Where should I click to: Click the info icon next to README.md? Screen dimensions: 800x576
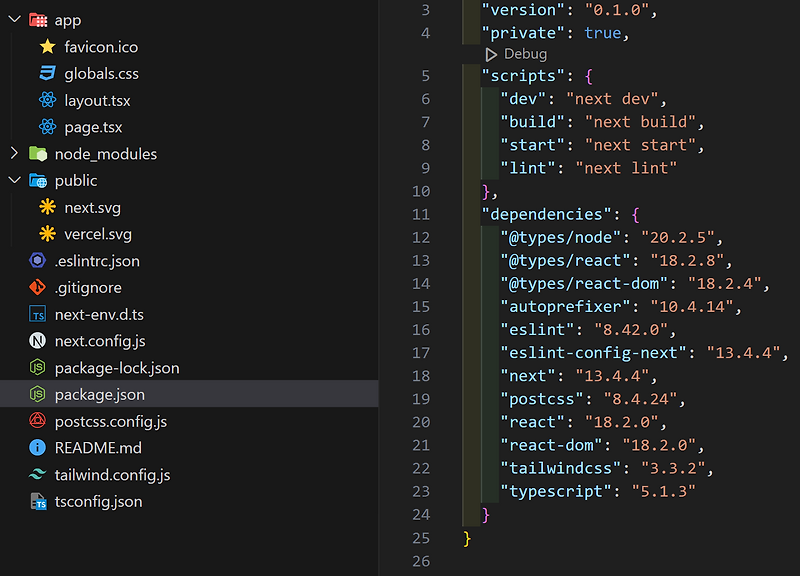pos(37,447)
